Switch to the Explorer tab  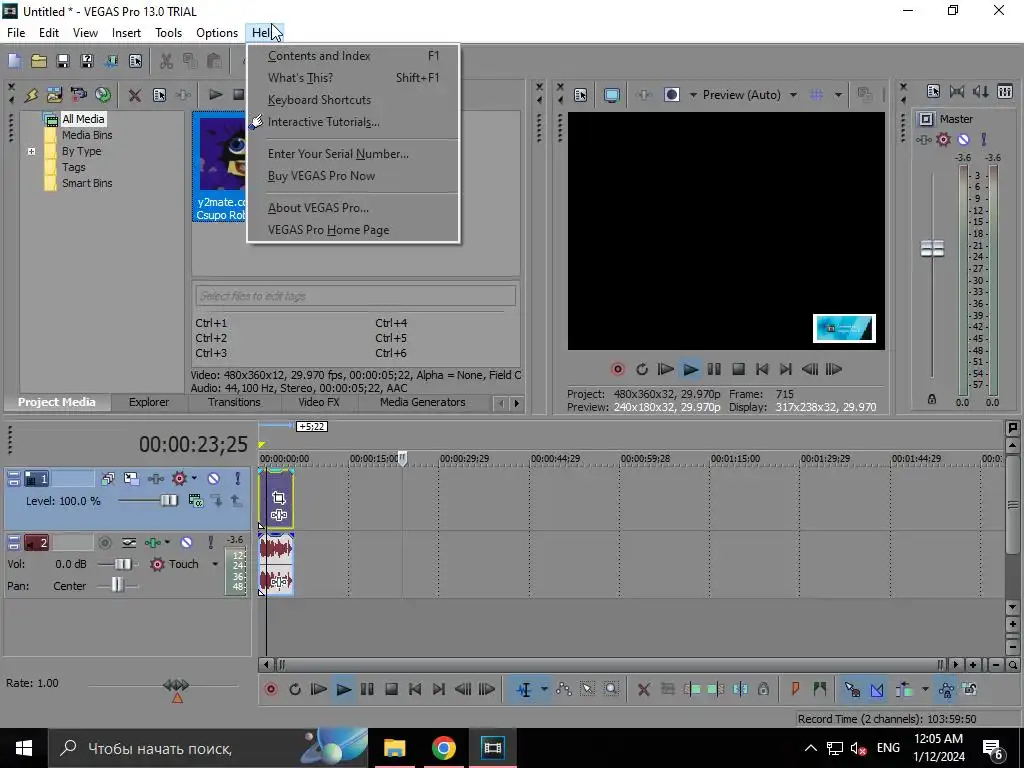pos(148,402)
